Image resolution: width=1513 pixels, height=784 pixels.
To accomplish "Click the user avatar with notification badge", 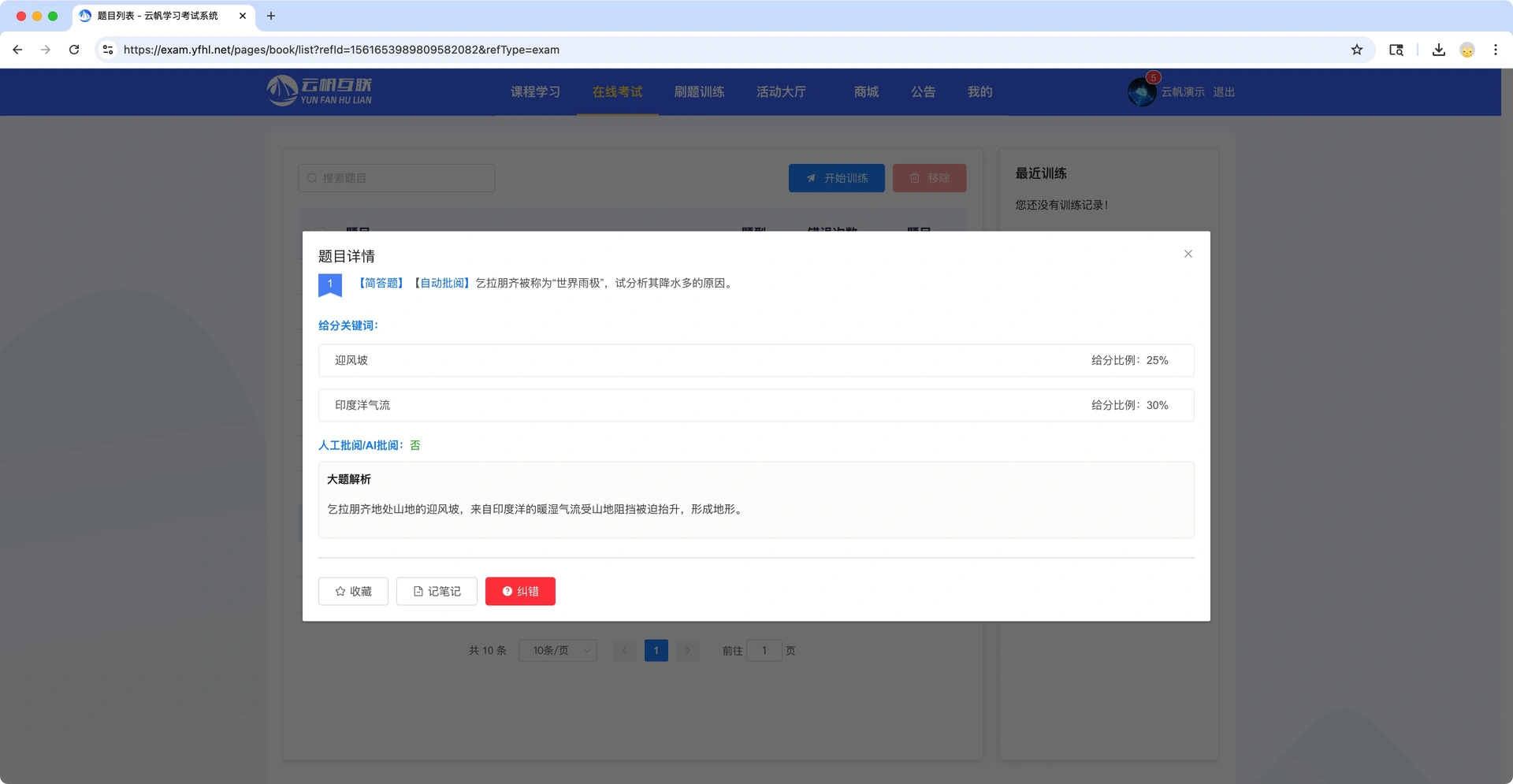I will 1142,91.
